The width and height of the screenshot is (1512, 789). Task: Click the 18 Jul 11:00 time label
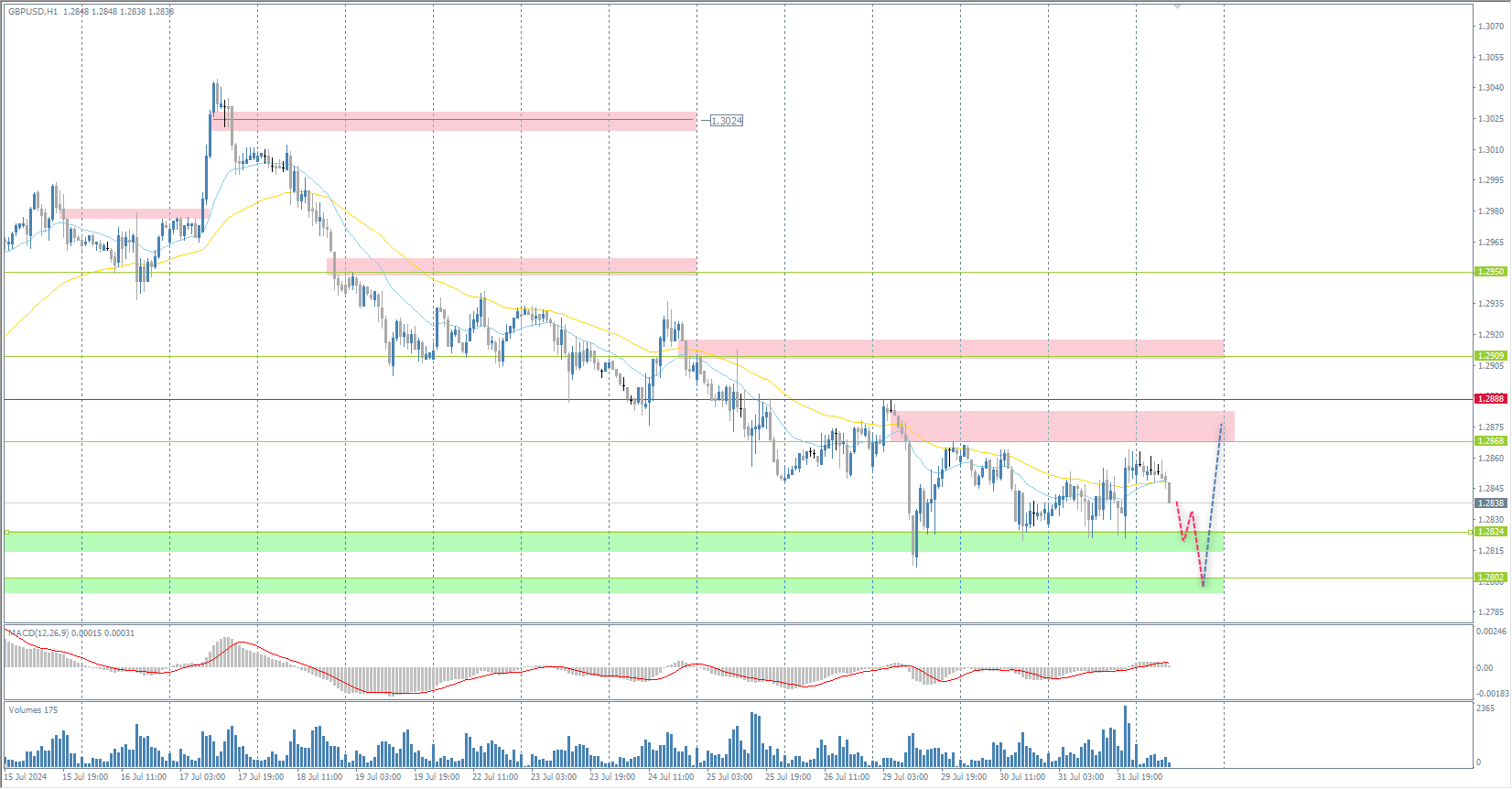pyautogui.click(x=319, y=777)
